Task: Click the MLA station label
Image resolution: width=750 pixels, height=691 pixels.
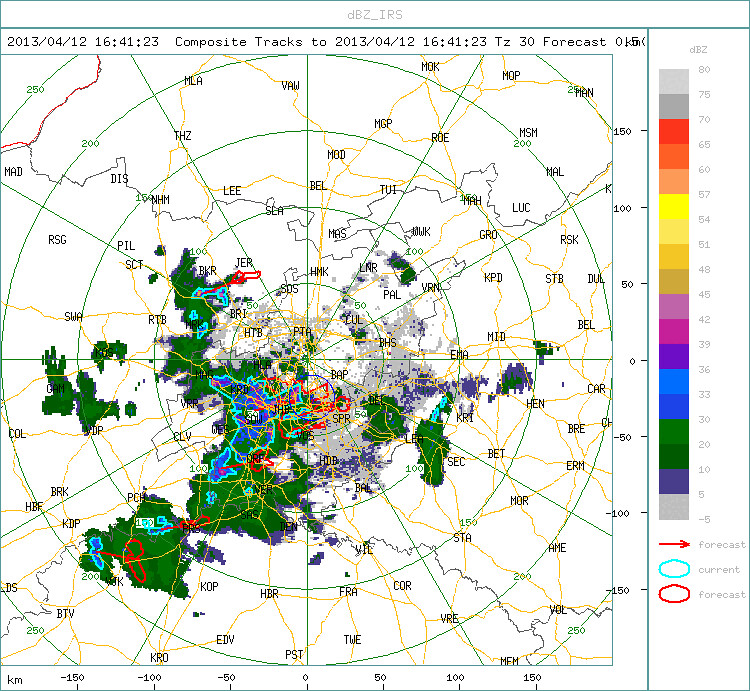Action: click(193, 81)
